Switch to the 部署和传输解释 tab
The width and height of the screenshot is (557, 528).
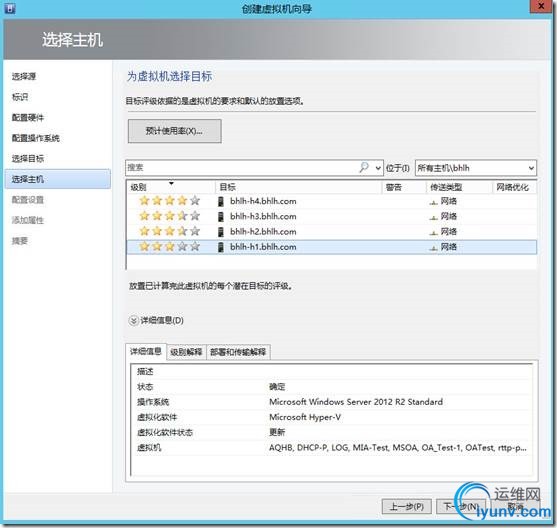(x=238, y=352)
